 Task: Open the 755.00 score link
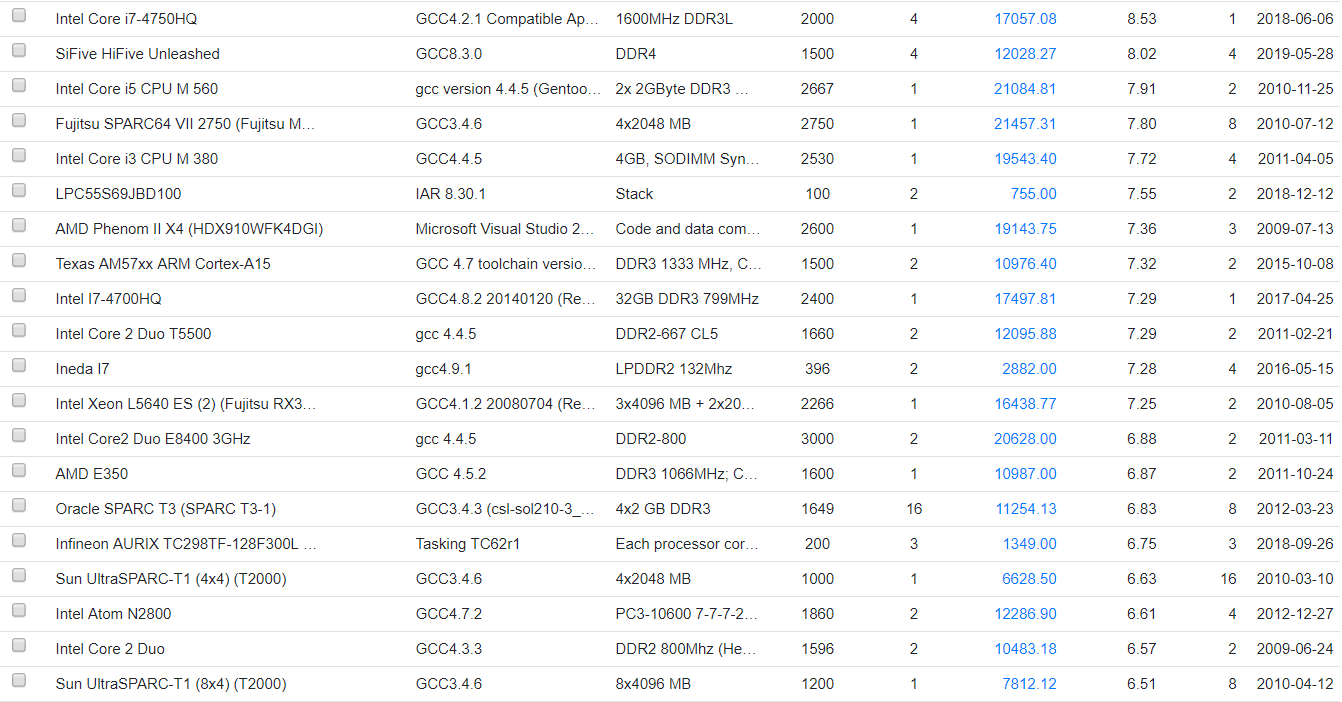coord(1033,194)
